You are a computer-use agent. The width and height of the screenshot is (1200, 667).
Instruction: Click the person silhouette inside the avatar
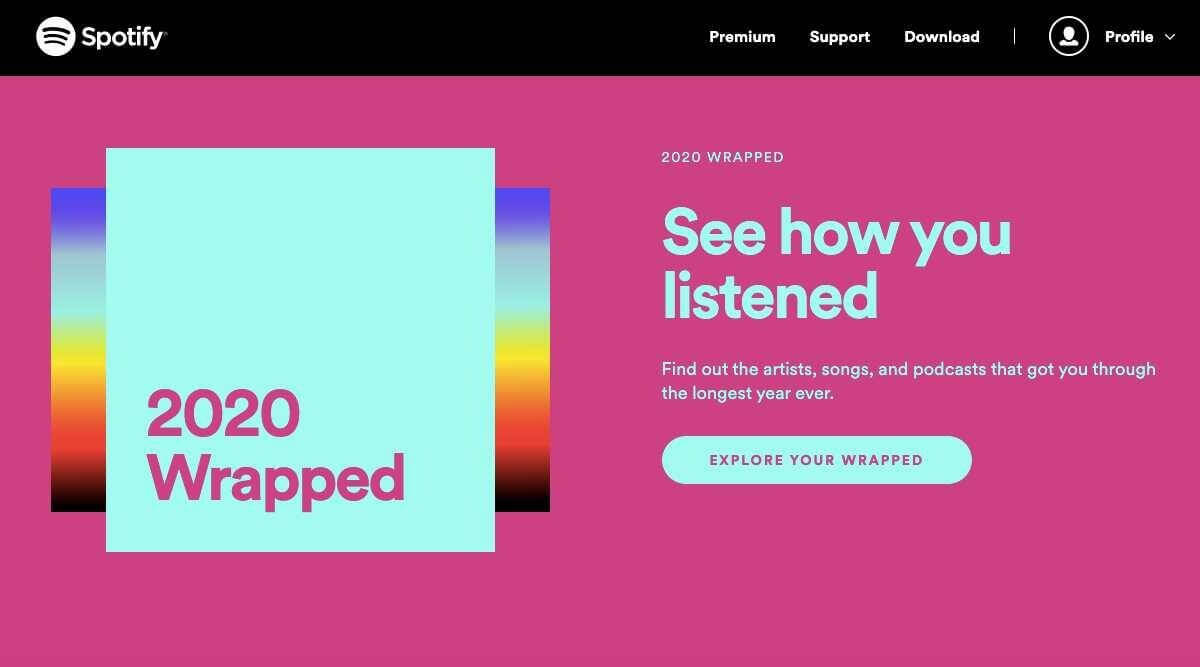click(x=1068, y=36)
